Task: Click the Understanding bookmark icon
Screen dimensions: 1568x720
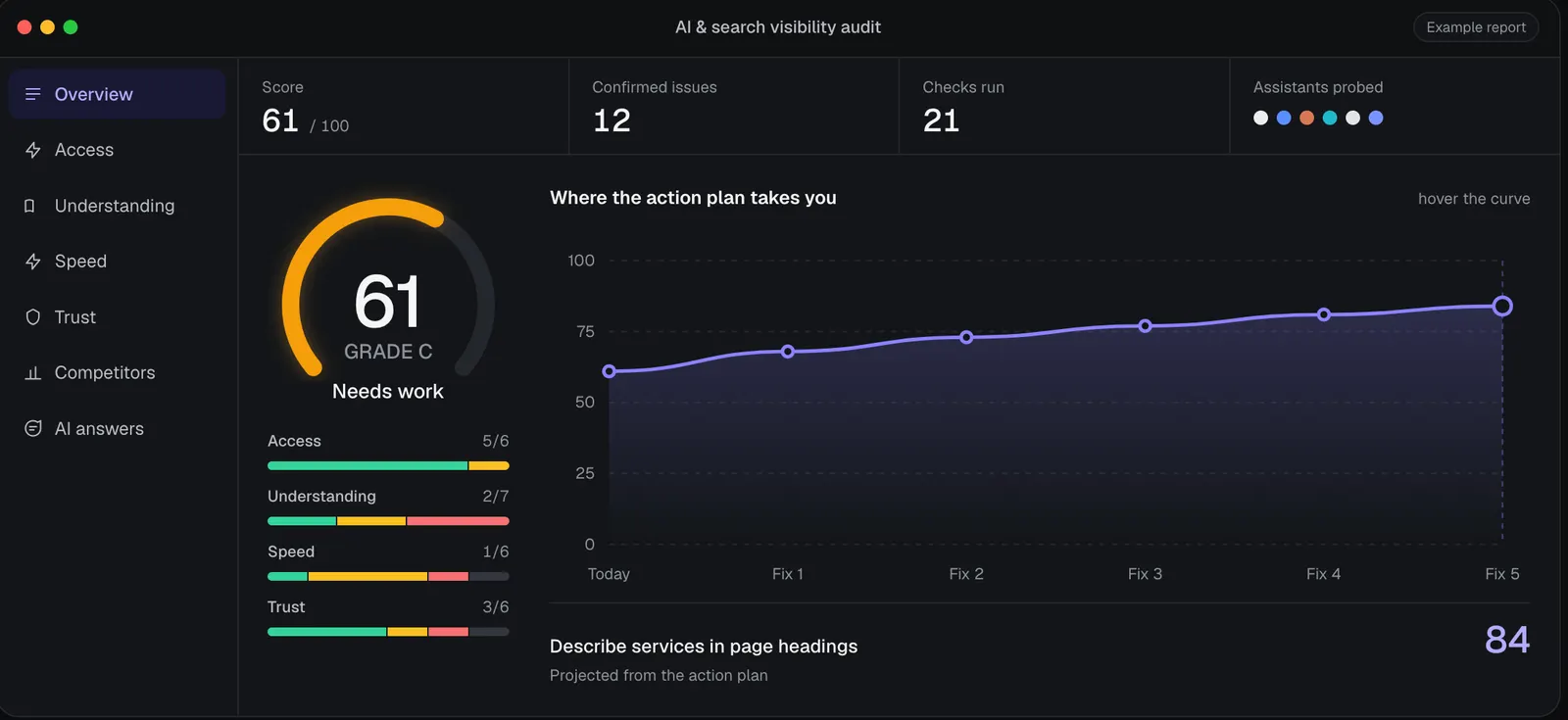Action: pyautogui.click(x=29, y=206)
